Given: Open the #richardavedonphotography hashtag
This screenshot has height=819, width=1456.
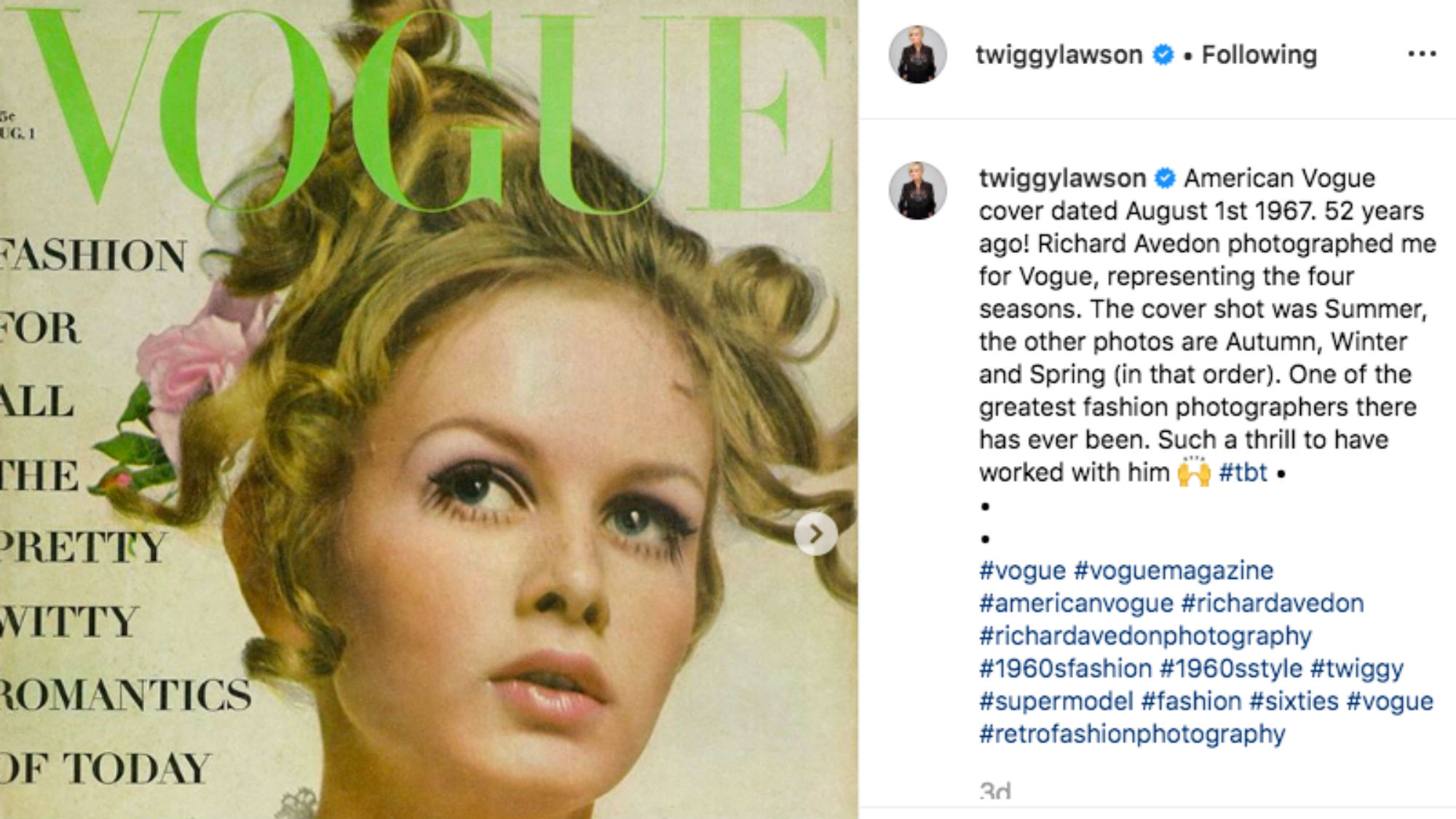Looking at the screenshot, I should click(1145, 636).
